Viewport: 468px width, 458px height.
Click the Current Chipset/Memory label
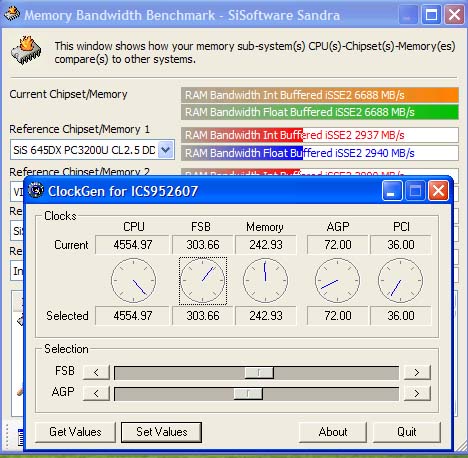pyautogui.click(x=68, y=94)
